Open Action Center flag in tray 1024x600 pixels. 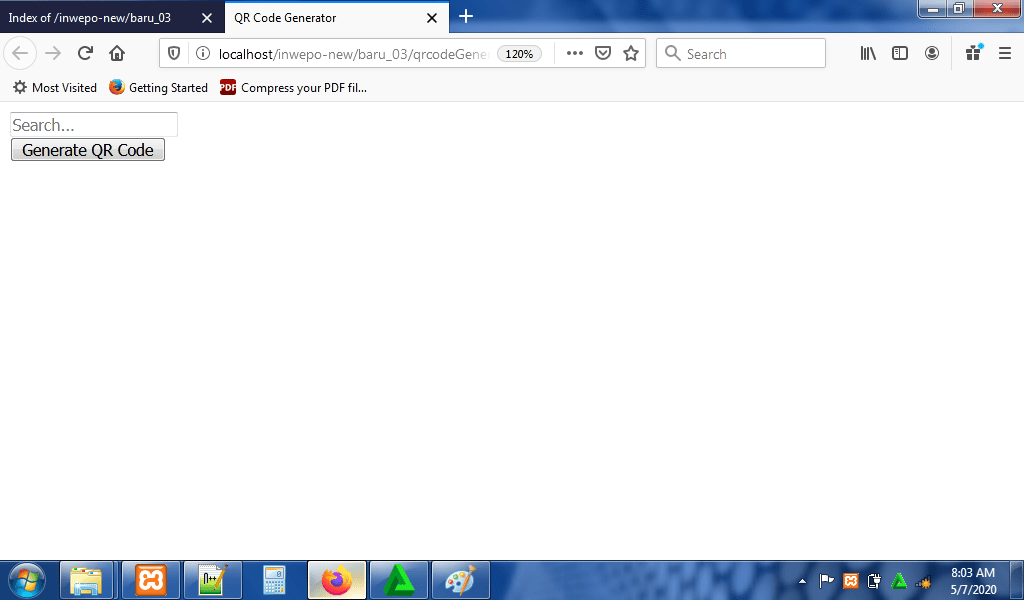826,580
